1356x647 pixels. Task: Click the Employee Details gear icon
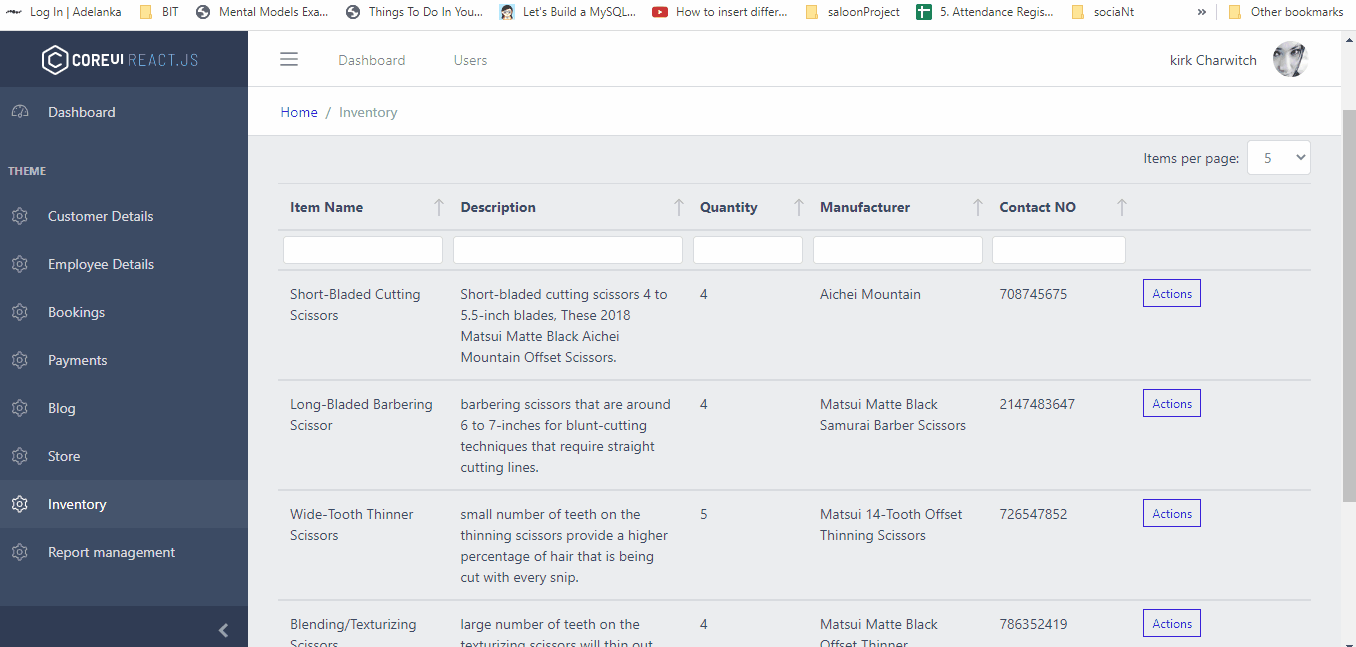[20, 264]
